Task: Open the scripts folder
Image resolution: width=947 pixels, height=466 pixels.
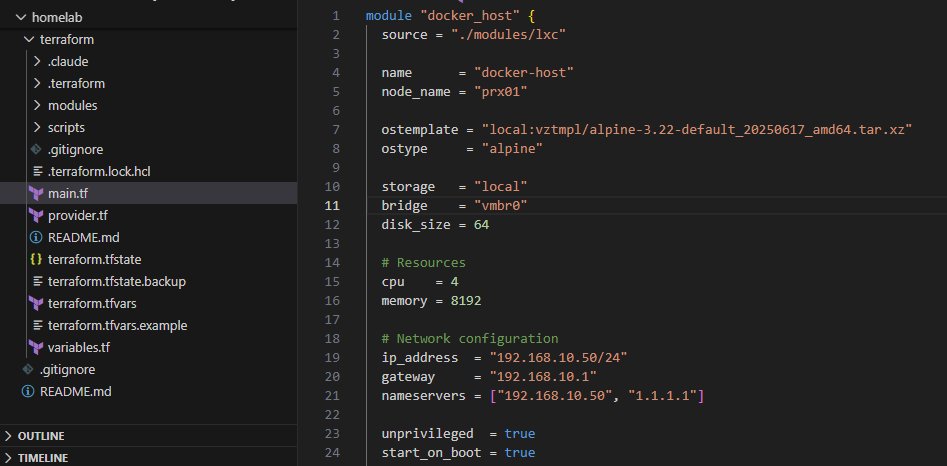Action: (x=66, y=127)
